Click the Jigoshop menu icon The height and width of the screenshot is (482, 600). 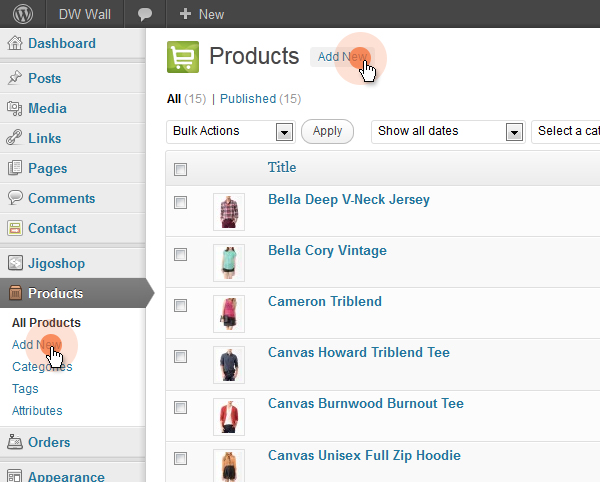click(x=15, y=263)
